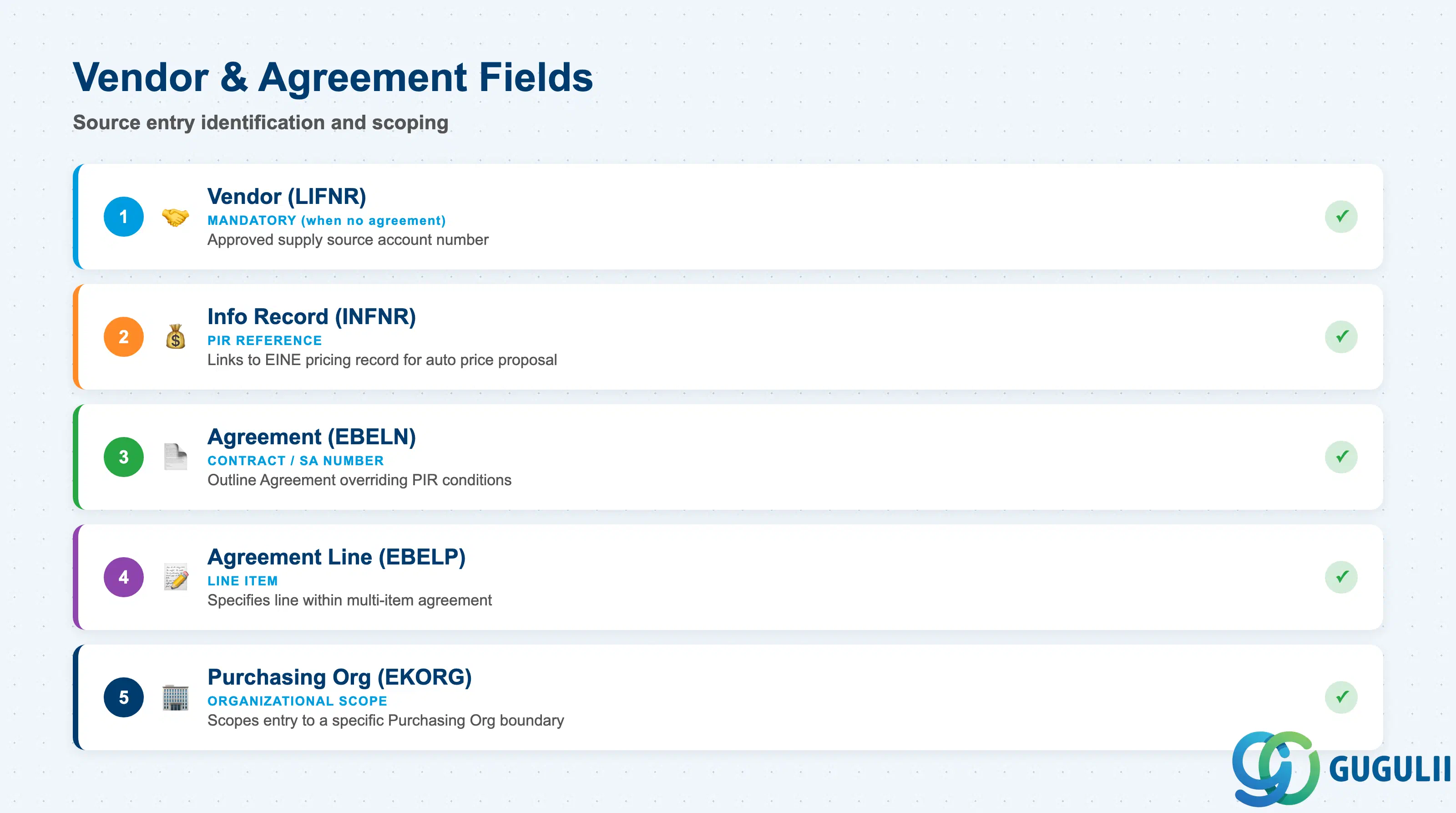Click the GUGULII logo
The width and height of the screenshot is (1456, 813).
coord(1341,769)
